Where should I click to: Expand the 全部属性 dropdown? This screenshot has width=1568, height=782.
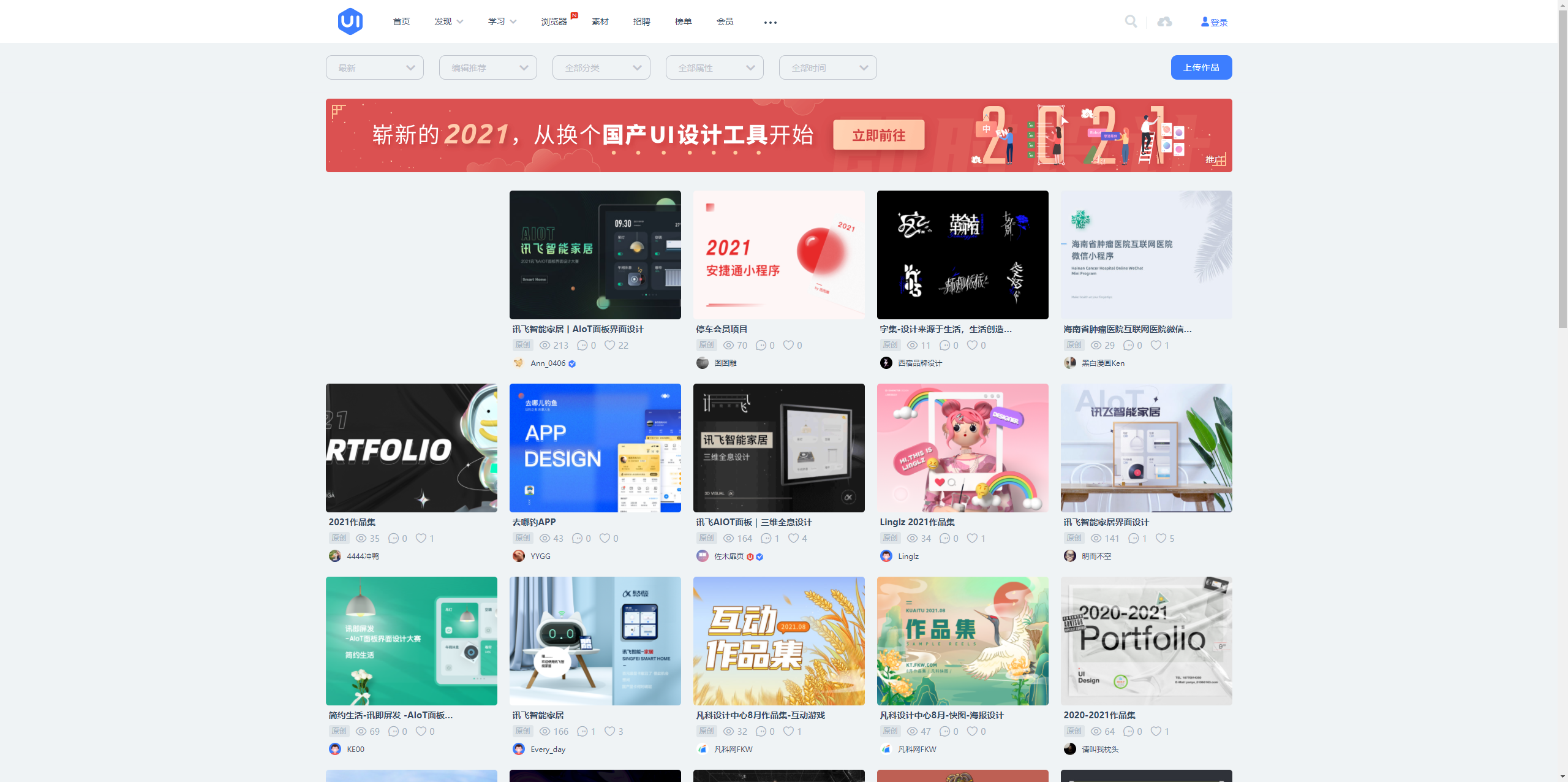click(714, 67)
